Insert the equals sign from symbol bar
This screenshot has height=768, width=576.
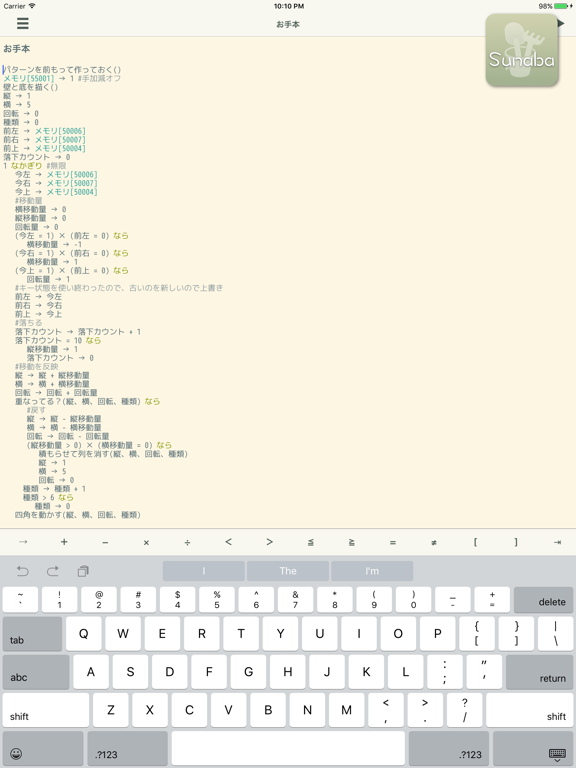(393, 542)
